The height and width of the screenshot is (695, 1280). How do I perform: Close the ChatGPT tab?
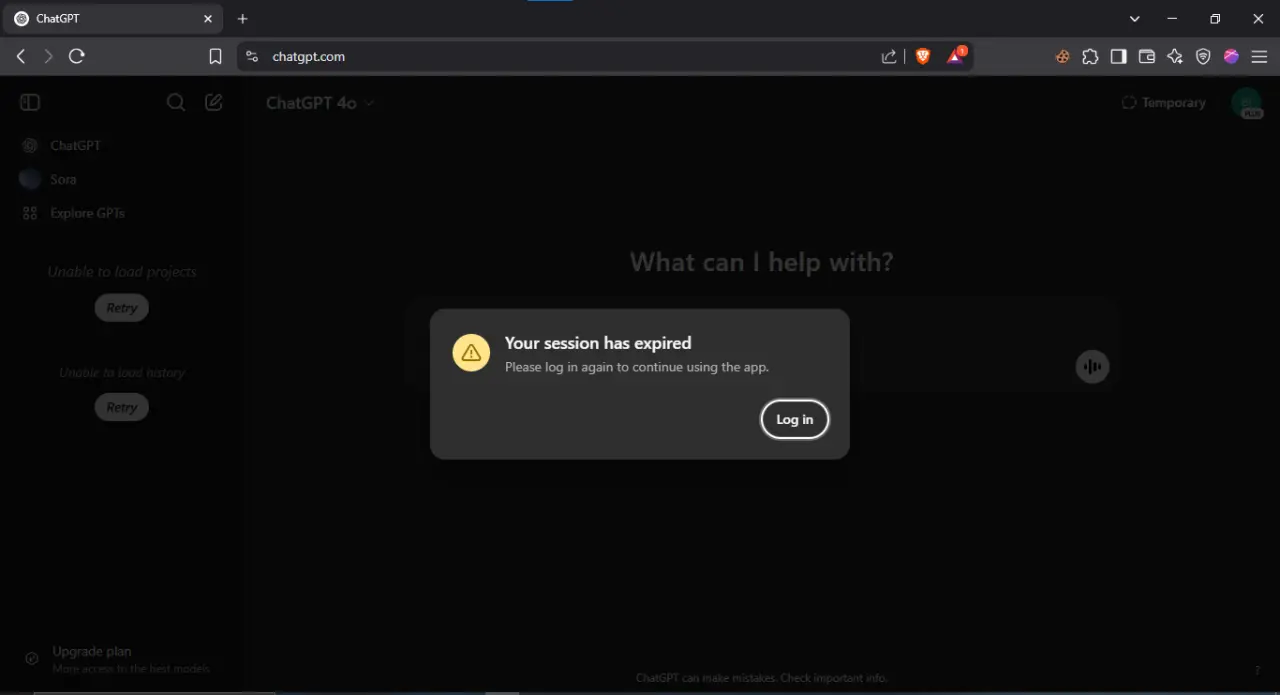208,19
